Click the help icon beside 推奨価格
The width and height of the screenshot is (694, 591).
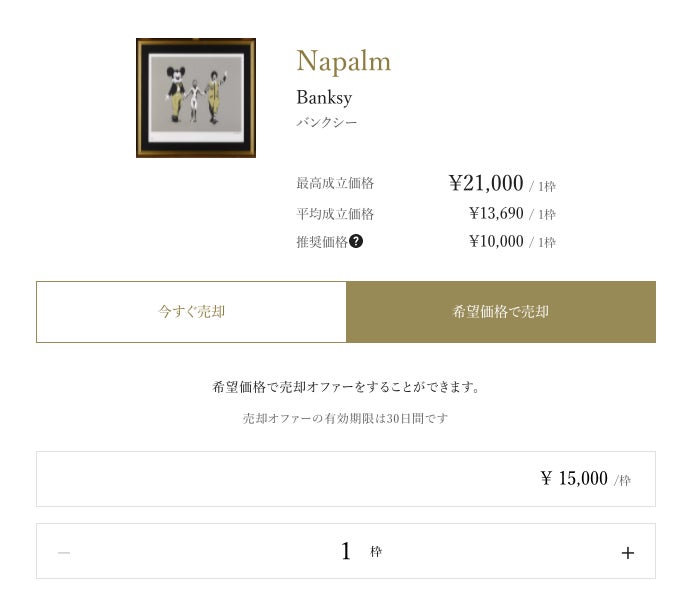pyautogui.click(x=356, y=241)
